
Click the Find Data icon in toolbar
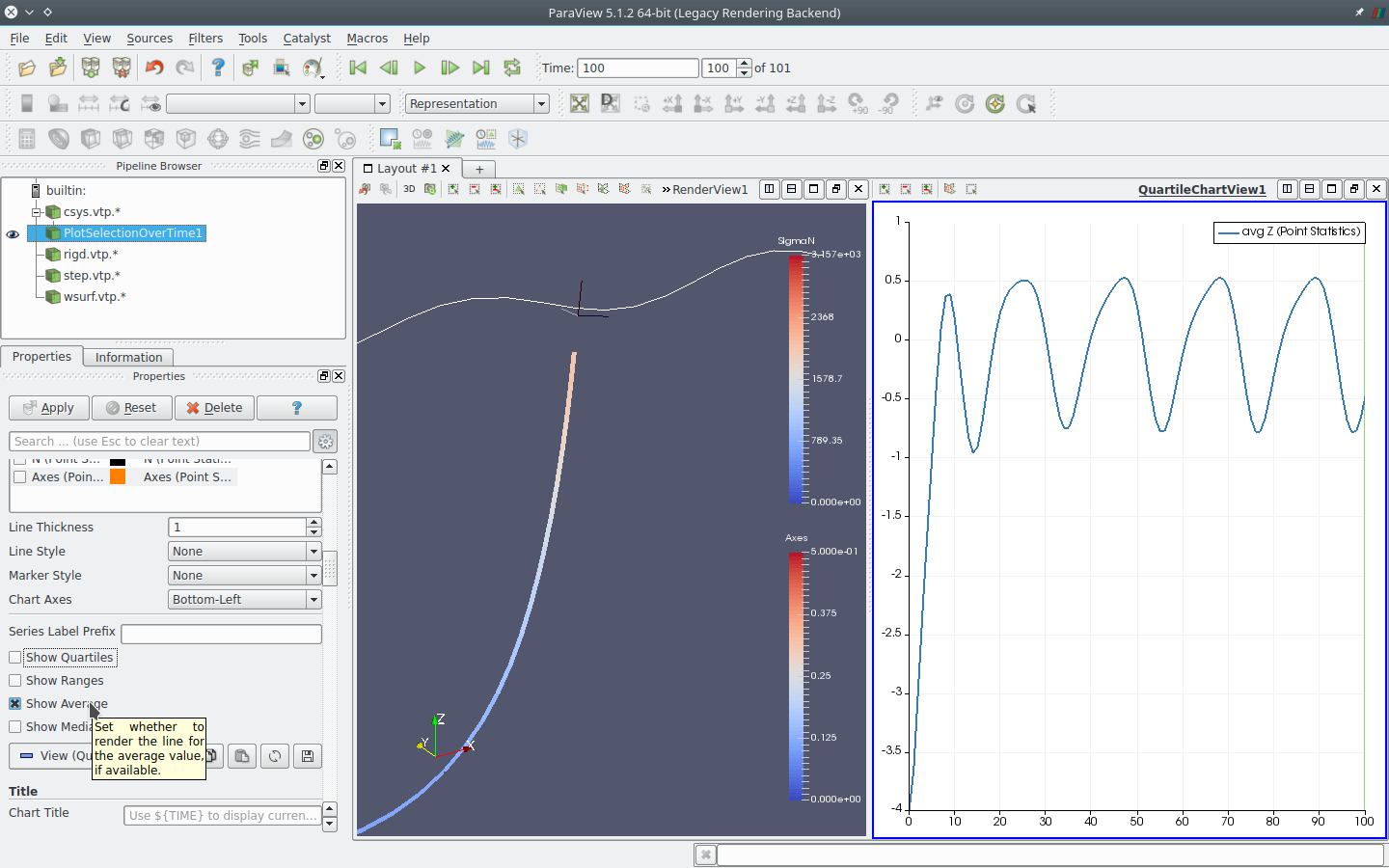coord(282,68)
